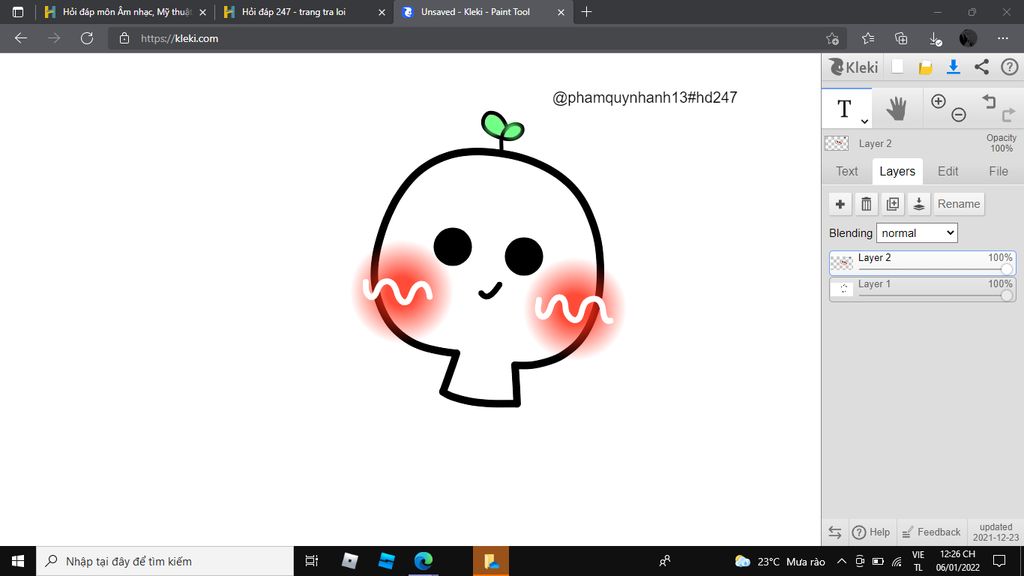The height and width of the screenshot is (576, 1024).
Task: Switch to the File tab
Action: pos(998,171)
